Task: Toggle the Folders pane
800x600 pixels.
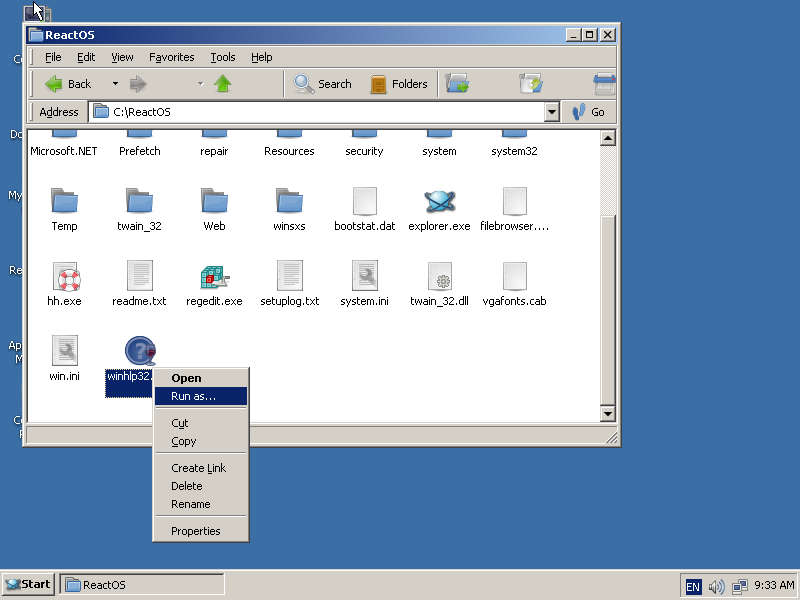Action: coord(399,84)
